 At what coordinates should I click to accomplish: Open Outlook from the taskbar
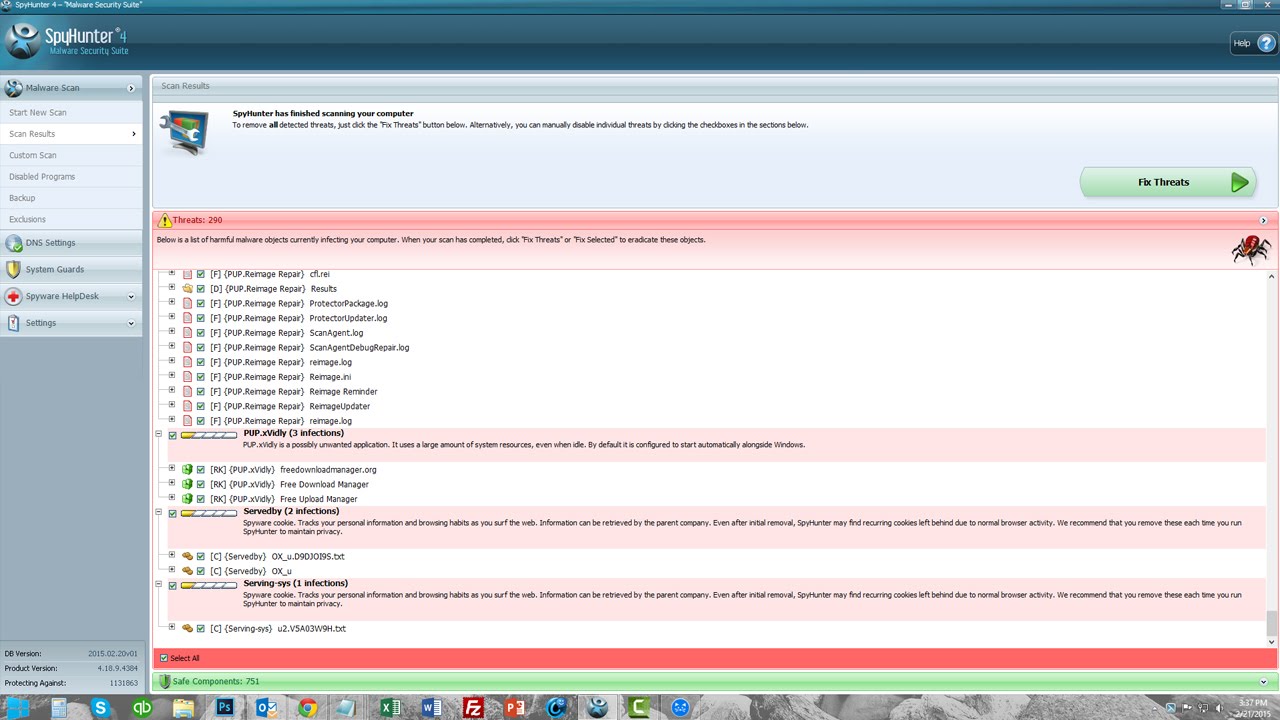pos(266,708)
